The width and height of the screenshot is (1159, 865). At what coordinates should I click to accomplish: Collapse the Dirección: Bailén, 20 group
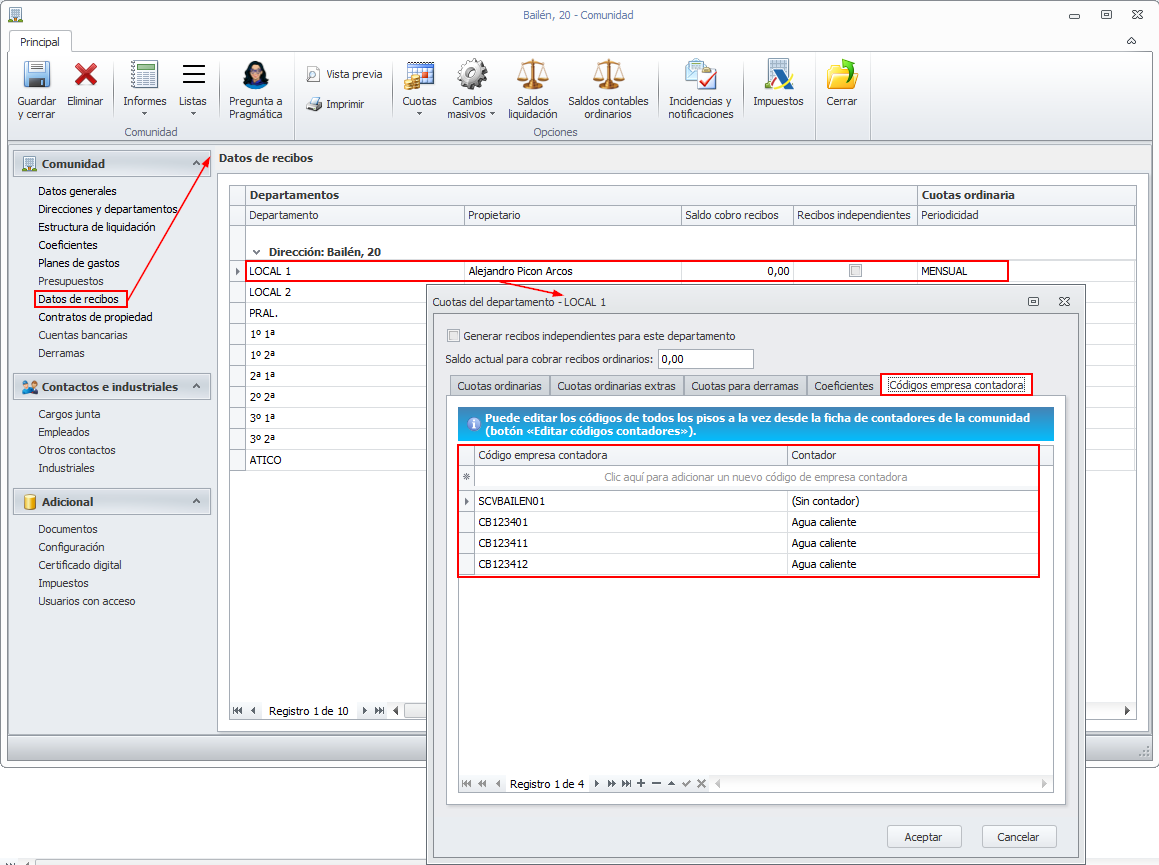coord(256,252)
